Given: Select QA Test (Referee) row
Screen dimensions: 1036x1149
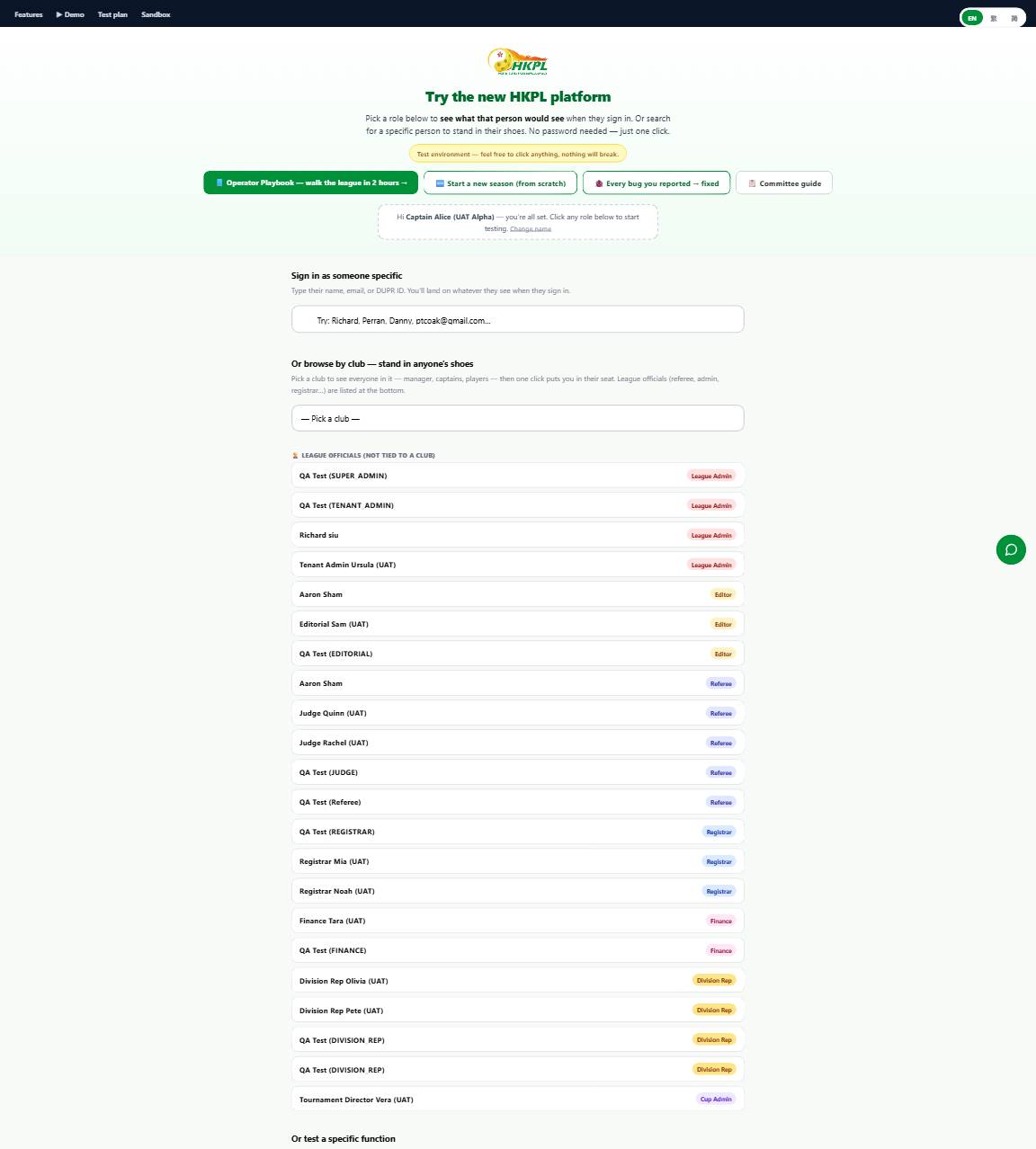Looking at the screenshot, I should coord(518,802).
